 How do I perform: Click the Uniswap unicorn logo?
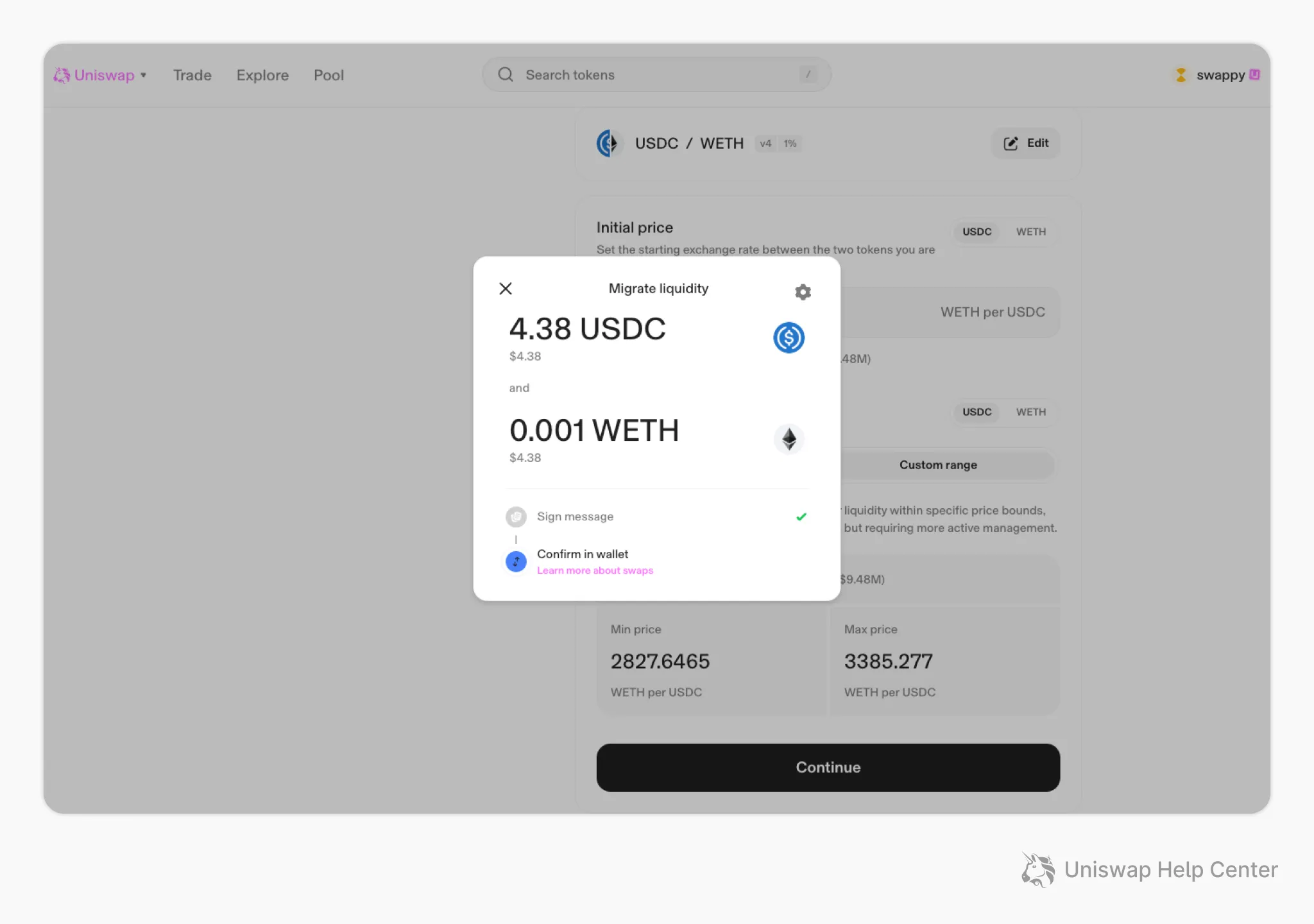pyautogui.click(x=61, y=75)
